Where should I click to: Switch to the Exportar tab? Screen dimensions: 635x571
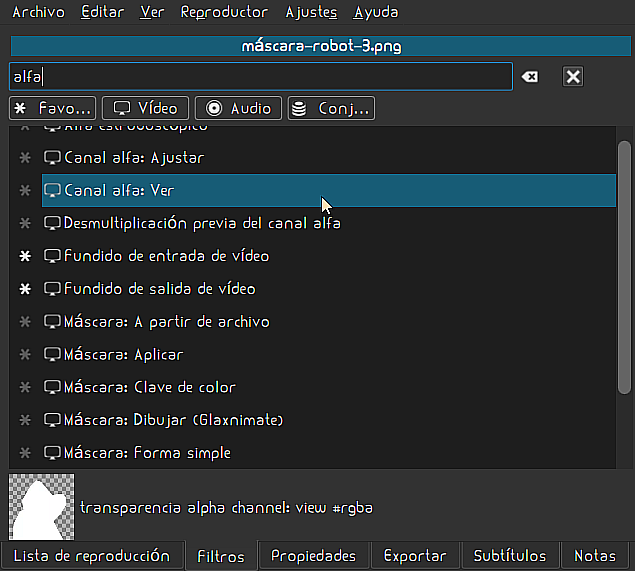(415, 556)
